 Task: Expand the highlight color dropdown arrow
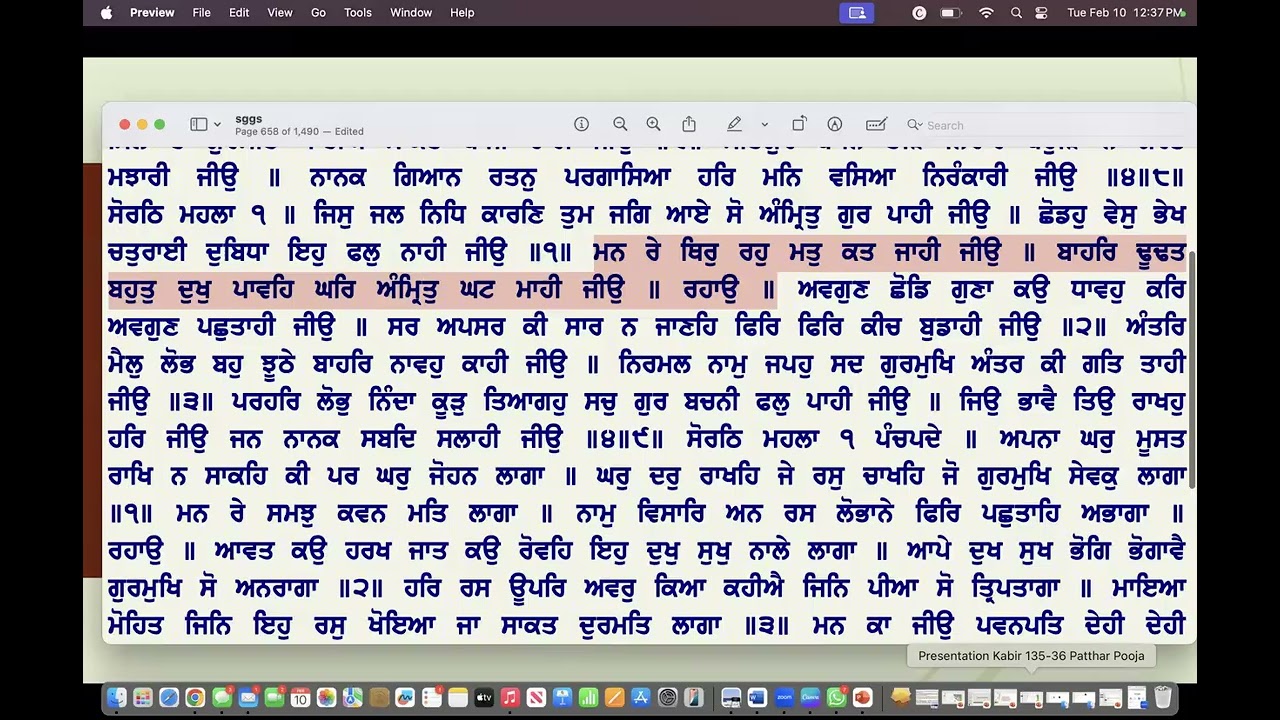(764, 125)
